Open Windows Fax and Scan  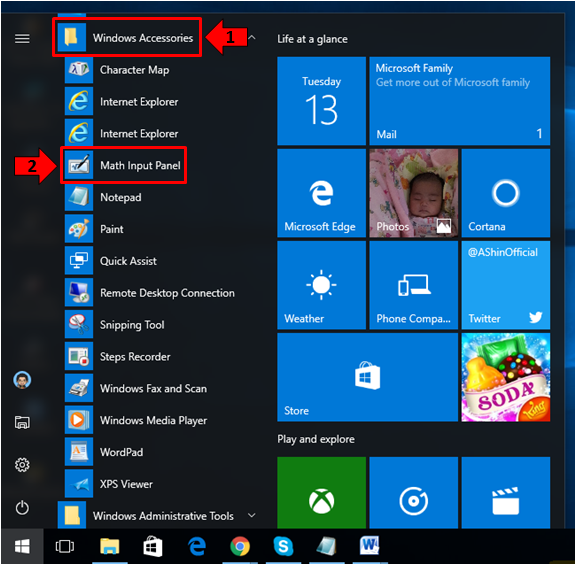tap(158, 389)
